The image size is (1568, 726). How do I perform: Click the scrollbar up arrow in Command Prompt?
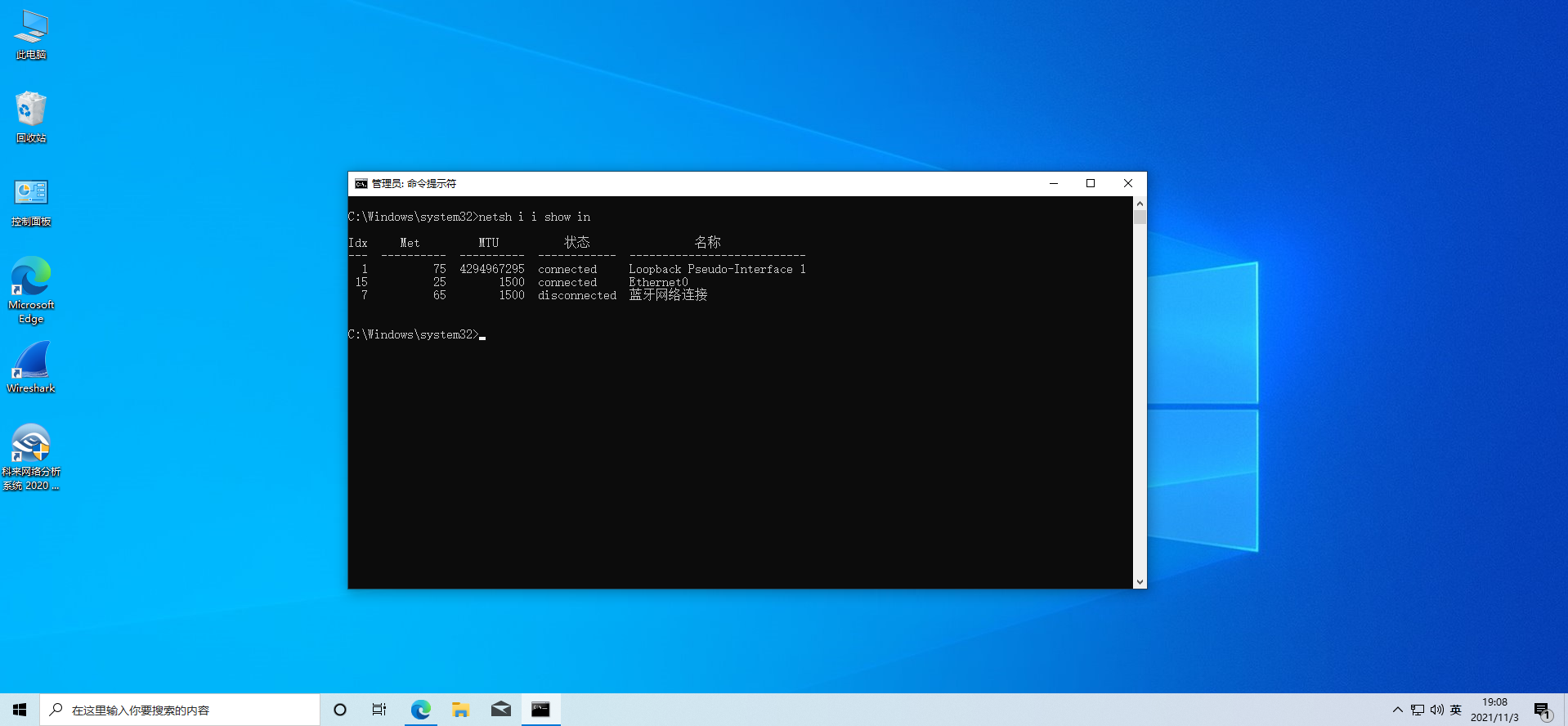tap(1140, 203)
